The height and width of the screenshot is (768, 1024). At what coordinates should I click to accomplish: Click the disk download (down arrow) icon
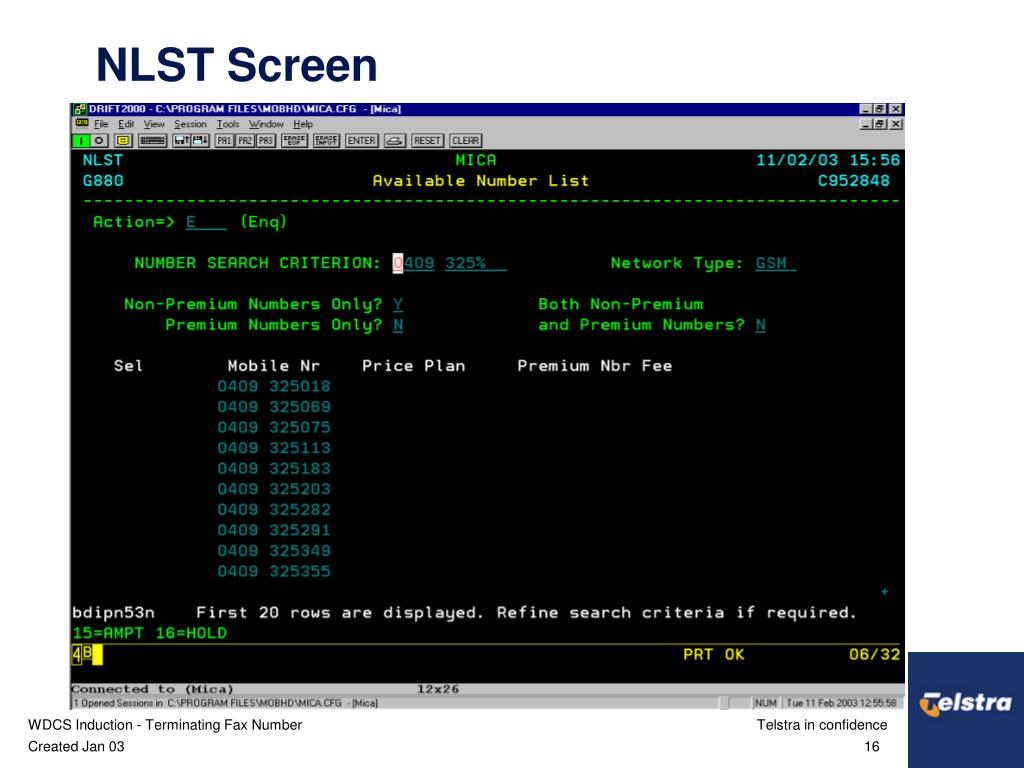coord(200,140)
